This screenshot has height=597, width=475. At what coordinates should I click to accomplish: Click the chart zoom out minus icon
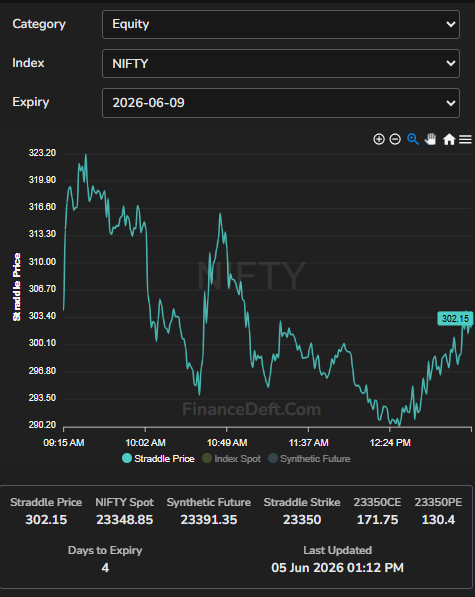click(x=395, y=139)
